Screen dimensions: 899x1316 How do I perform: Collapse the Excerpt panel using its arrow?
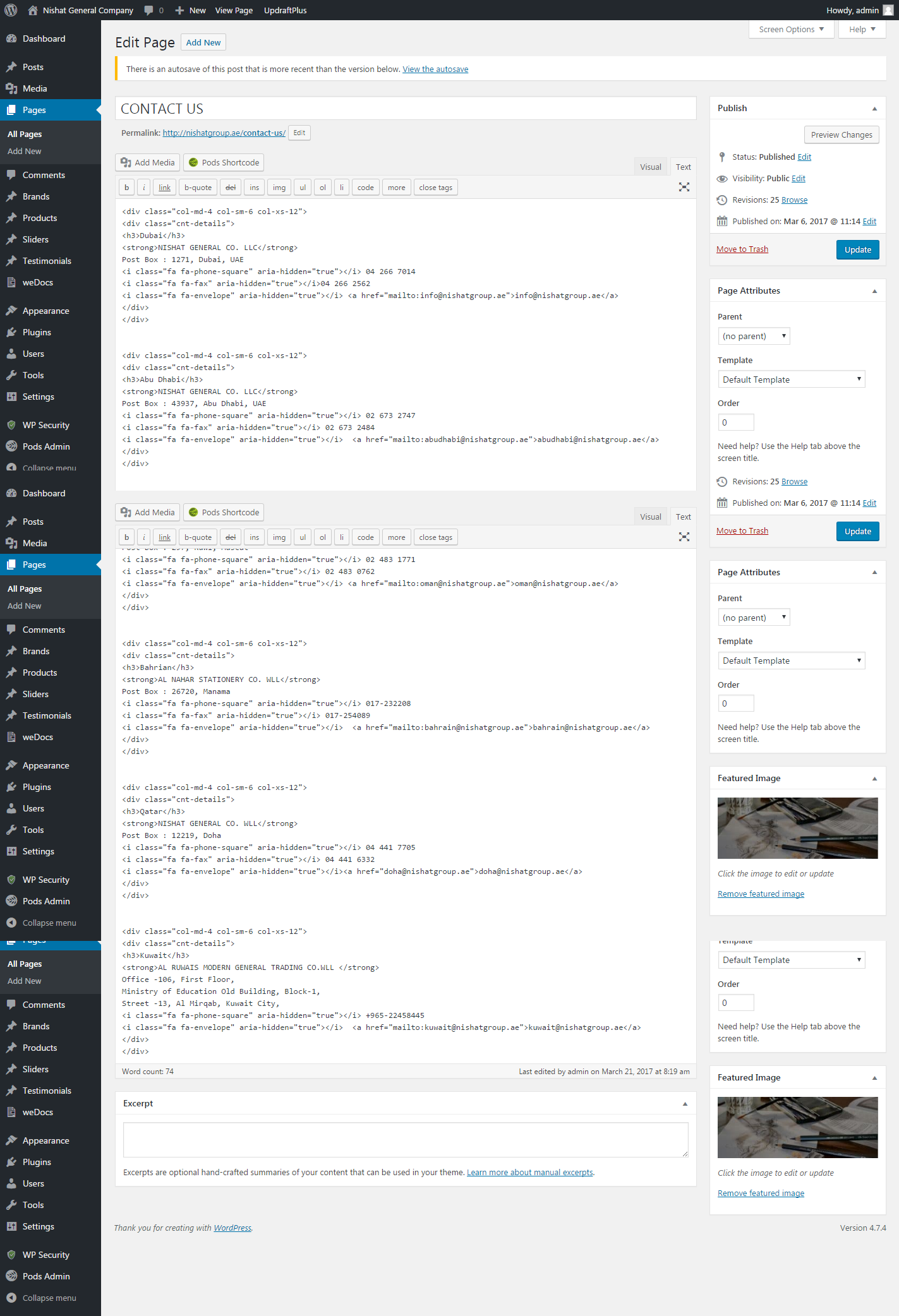click(685, 1104)
